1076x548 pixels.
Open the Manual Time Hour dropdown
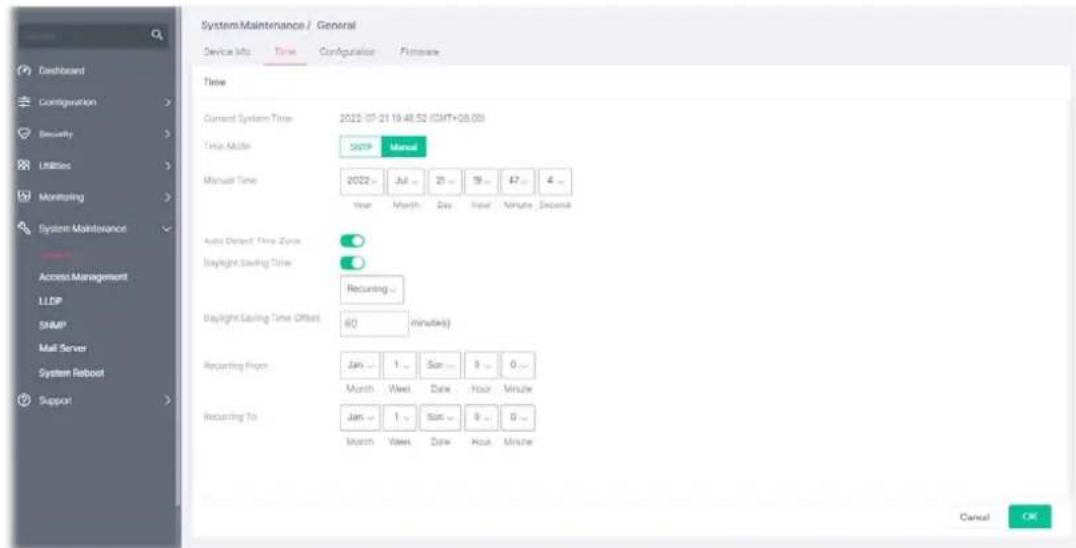[x=482, y=182]
